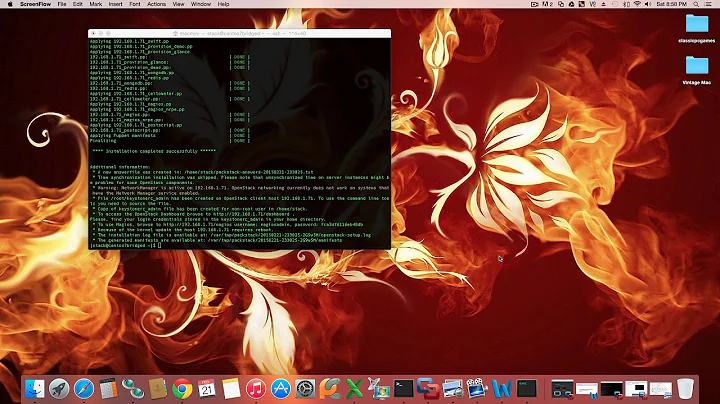Viewport: 720px width, 404px height.
Task: Click the green X app icon in Dock
Action: tap(354, 389)
